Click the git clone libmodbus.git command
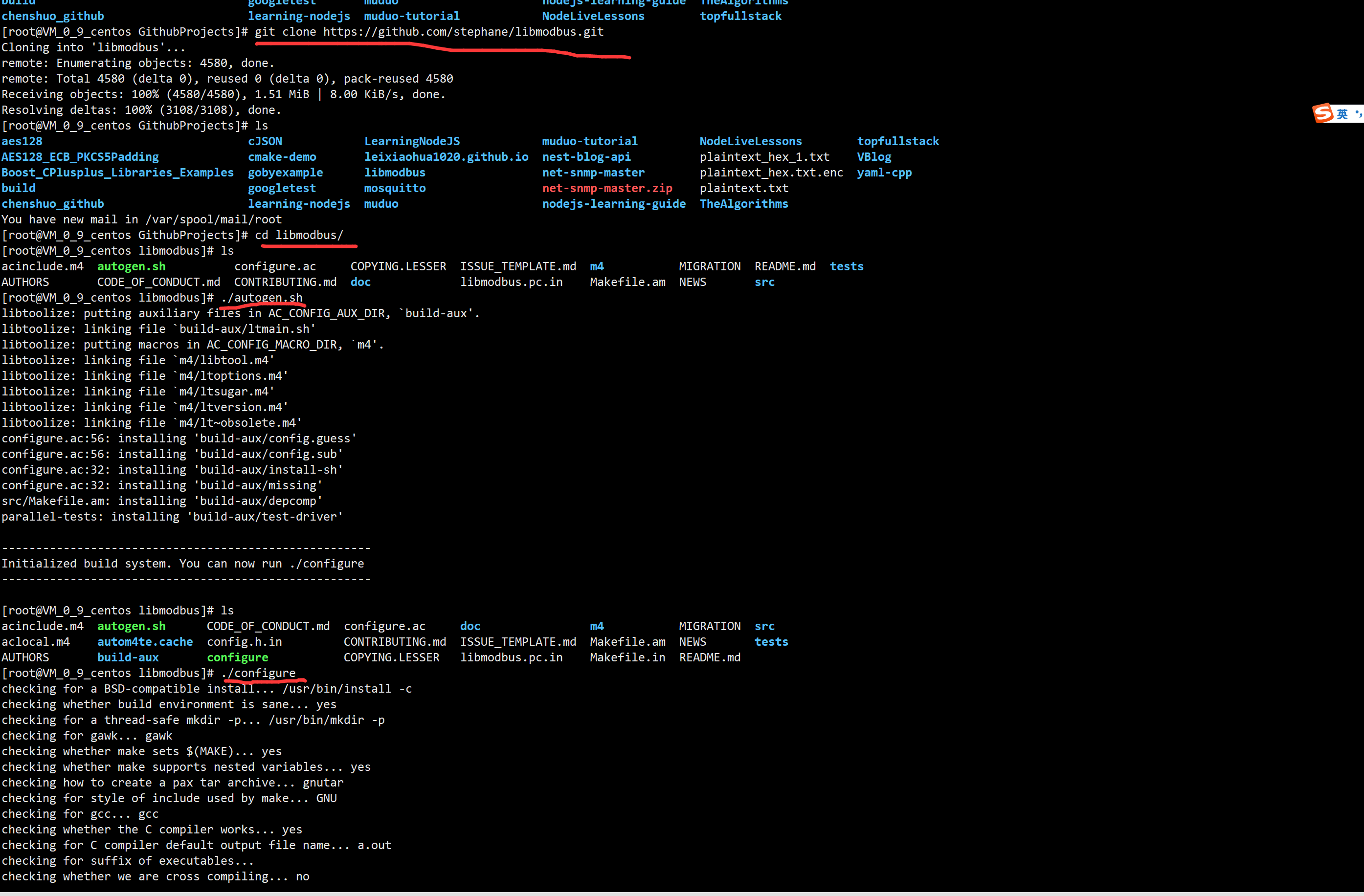Viewport: 1364px width, 896px height. point(429,31)
